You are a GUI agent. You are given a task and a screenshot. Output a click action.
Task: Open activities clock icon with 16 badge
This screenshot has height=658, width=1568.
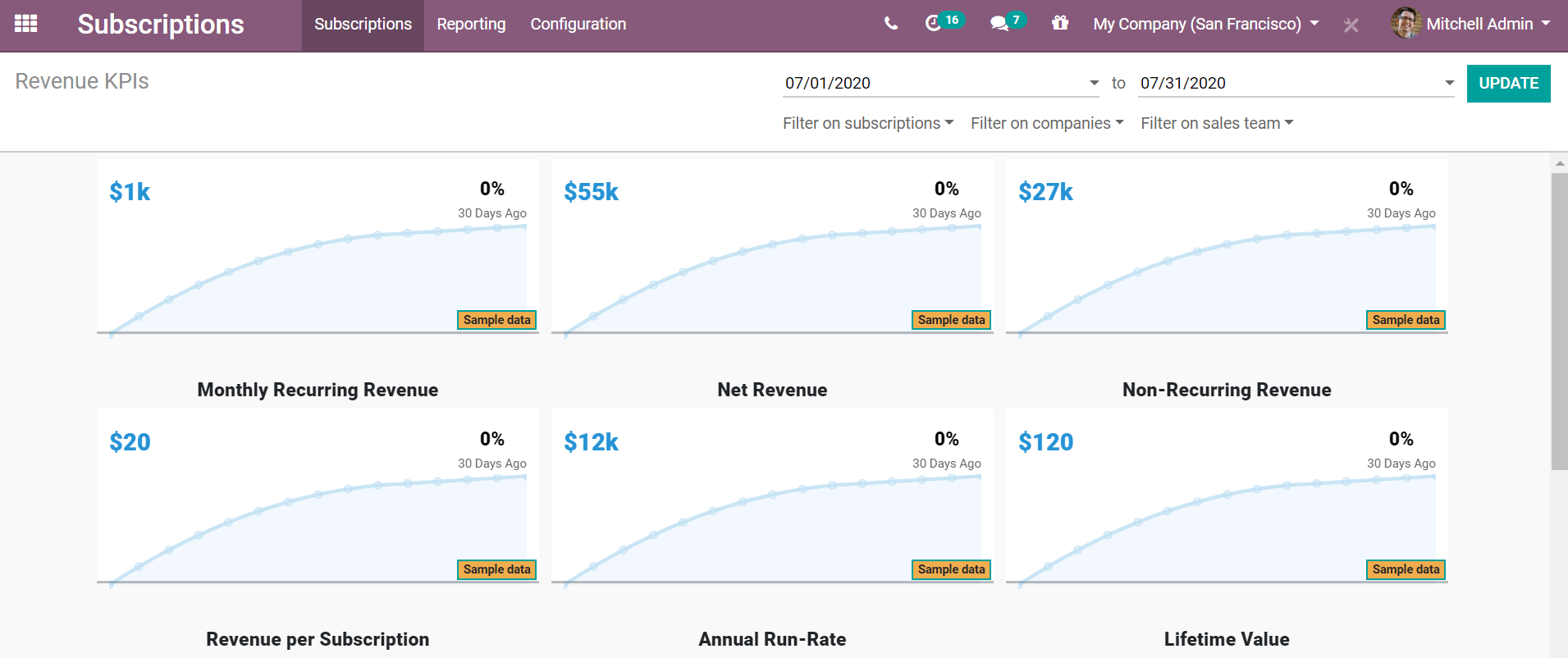(934, 23)
